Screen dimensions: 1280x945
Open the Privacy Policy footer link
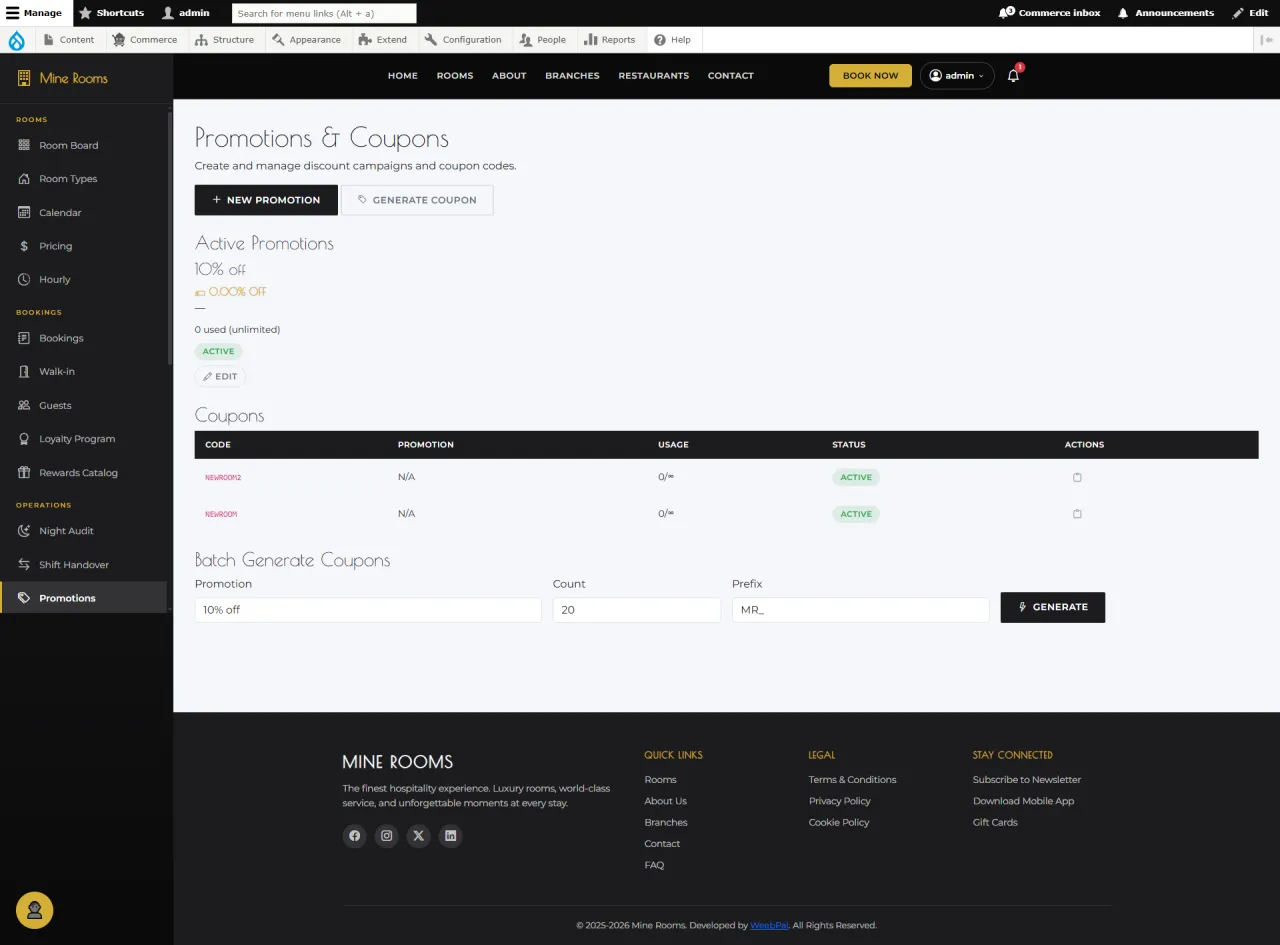pyautogui.click(x=840, y=801)
